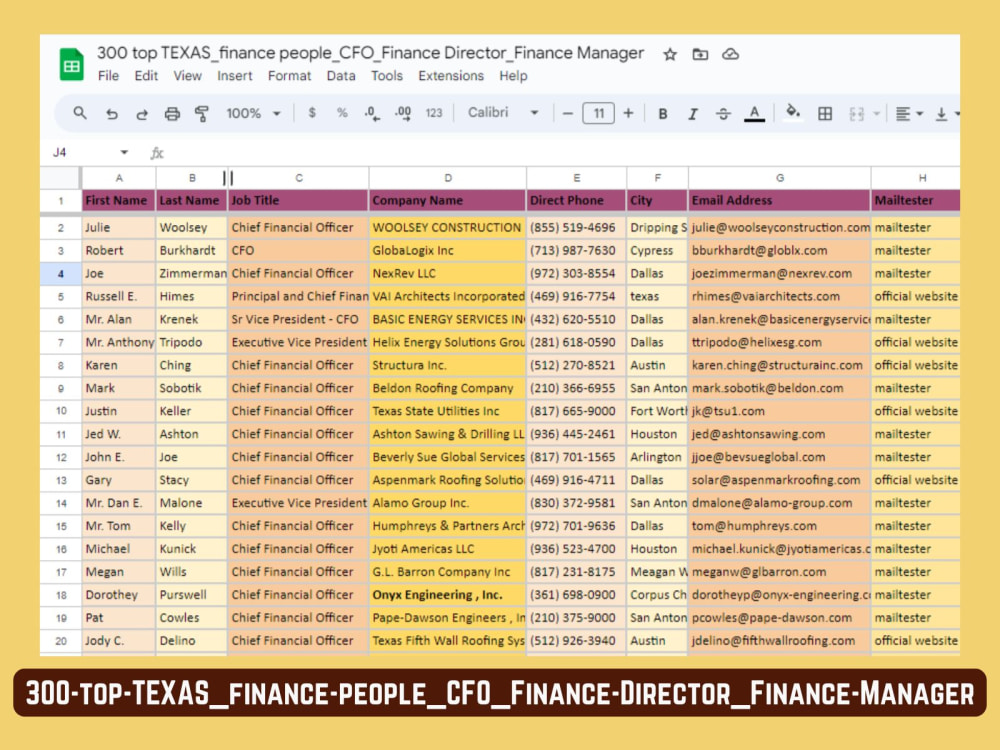Click the merge cells icon
Image resolution: width=1000 pixels, height=750 pixels.
(x=857, y=114)
